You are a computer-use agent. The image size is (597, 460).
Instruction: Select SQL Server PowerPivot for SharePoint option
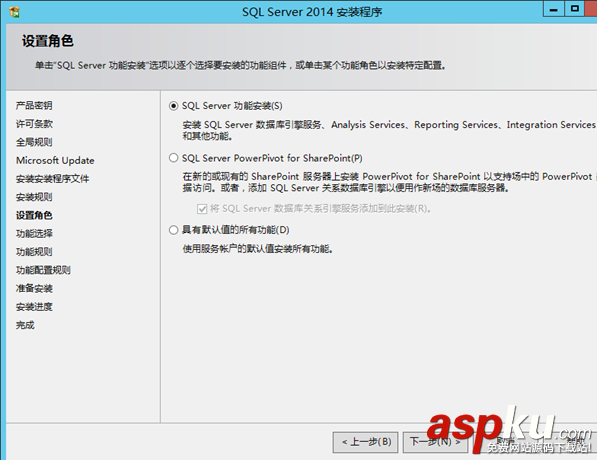pos(173,158)
